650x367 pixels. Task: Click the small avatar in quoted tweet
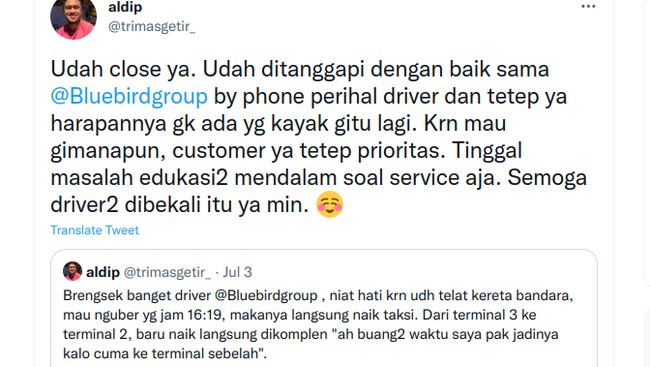click(72, 271)
